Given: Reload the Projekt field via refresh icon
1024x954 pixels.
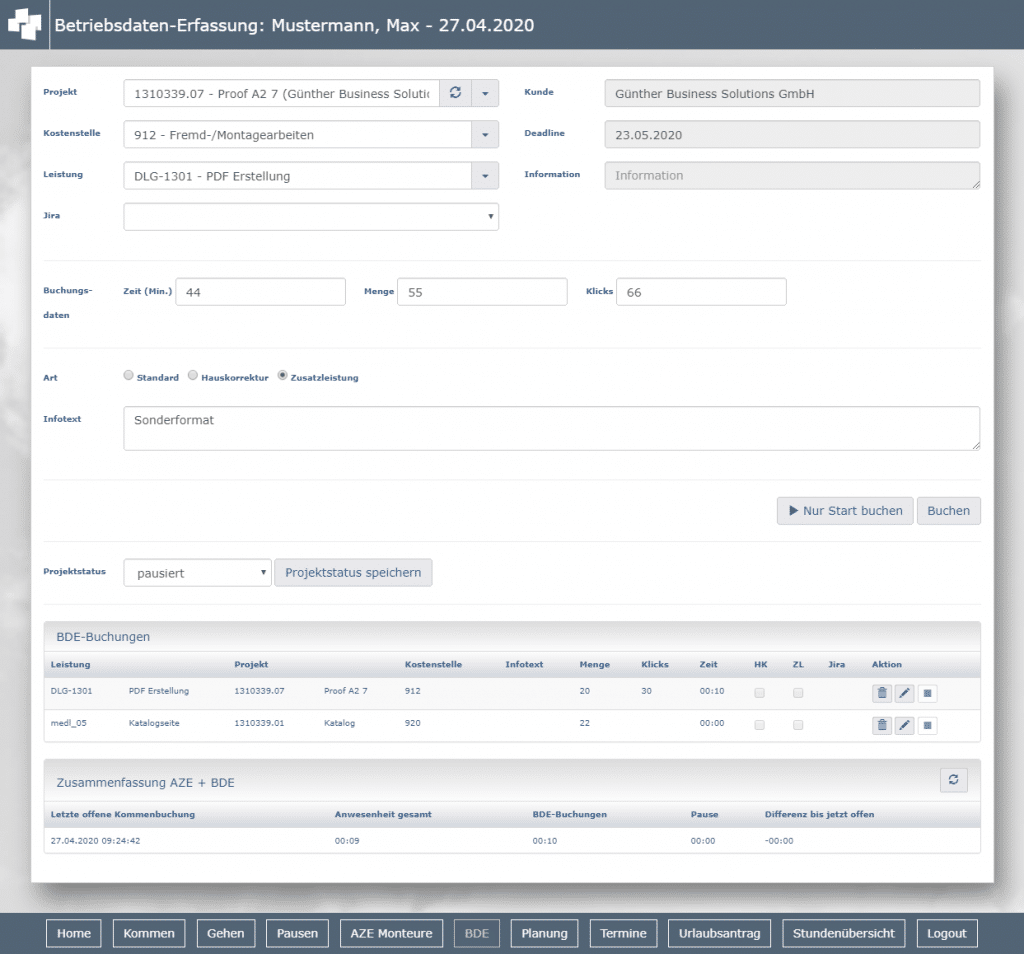Looking at the screenshot, I should coord(455,93).
